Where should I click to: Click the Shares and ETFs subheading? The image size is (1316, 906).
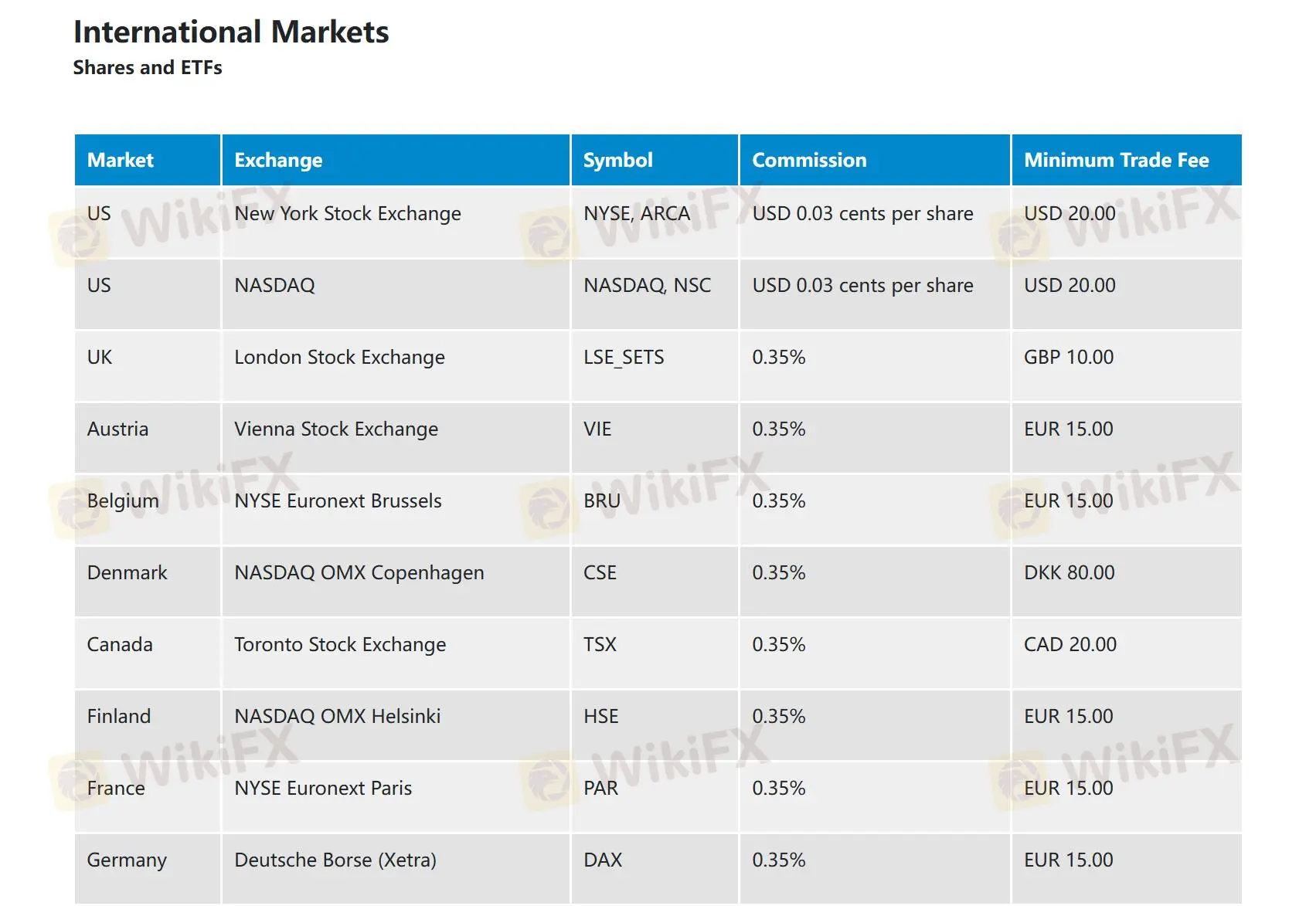click(x=148, y=68)
